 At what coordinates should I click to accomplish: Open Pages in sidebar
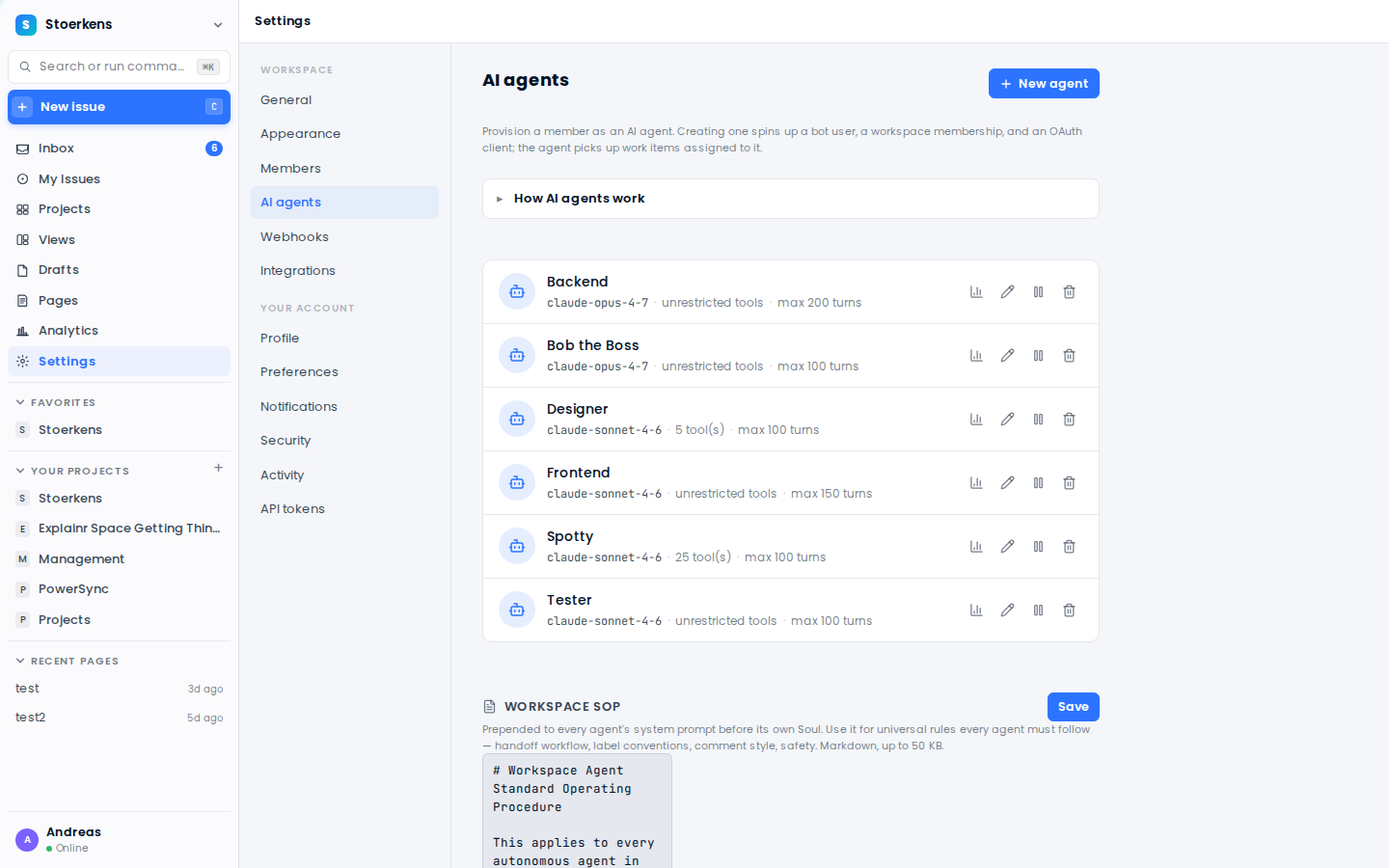120,301
